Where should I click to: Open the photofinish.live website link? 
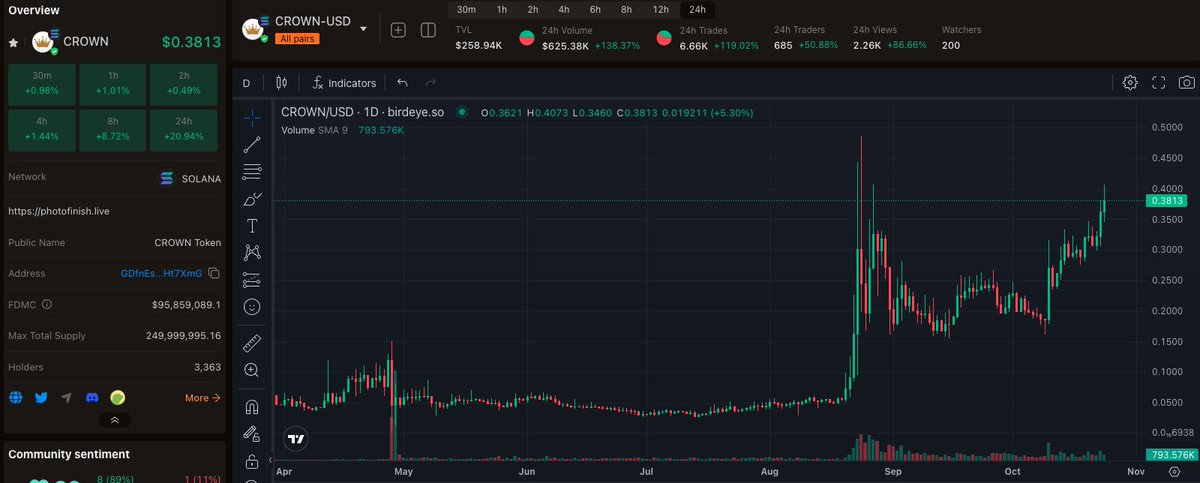[57, 211]
